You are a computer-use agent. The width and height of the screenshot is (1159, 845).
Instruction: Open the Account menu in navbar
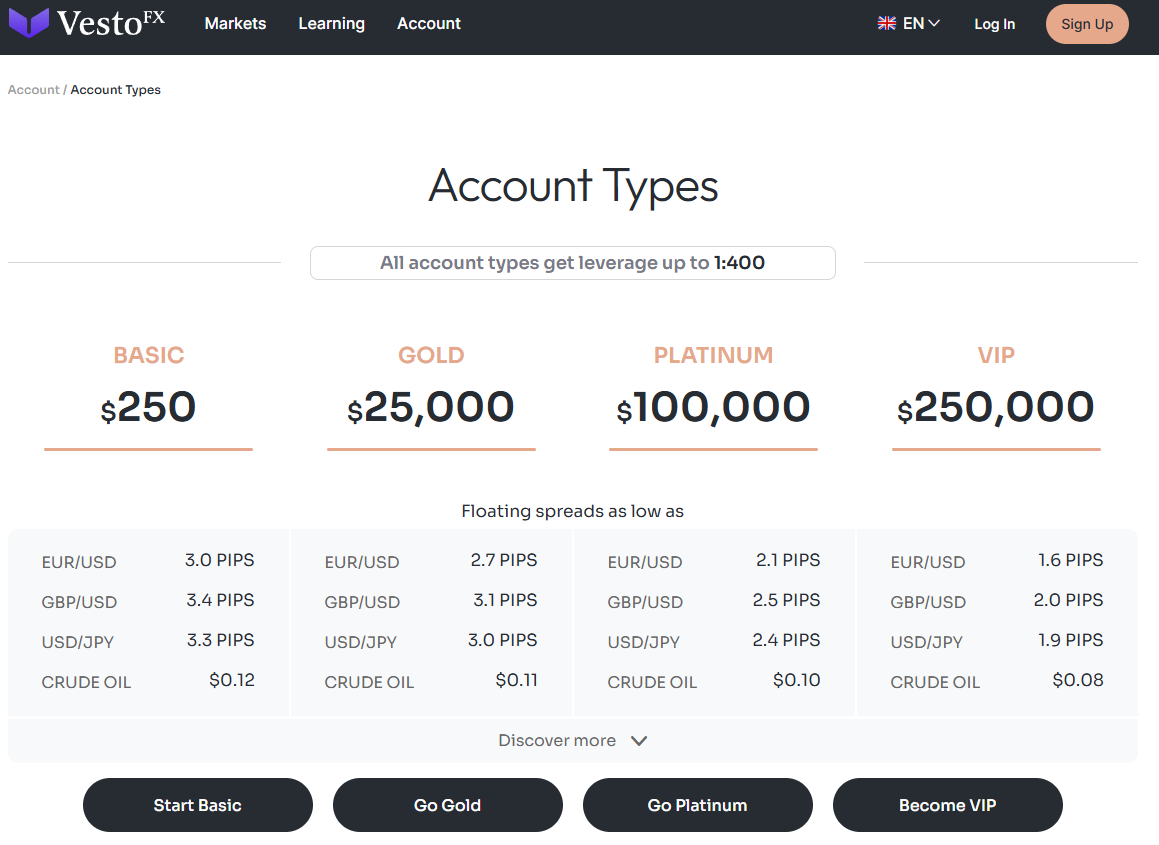[x=429, y=24]
